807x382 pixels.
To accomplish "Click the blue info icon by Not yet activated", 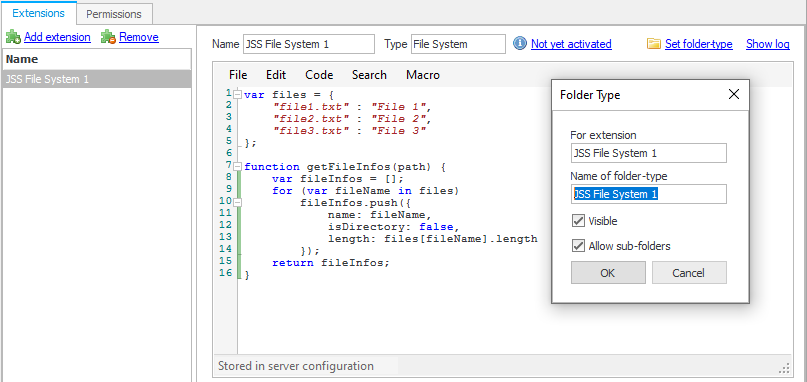I will tap(520, 44).
